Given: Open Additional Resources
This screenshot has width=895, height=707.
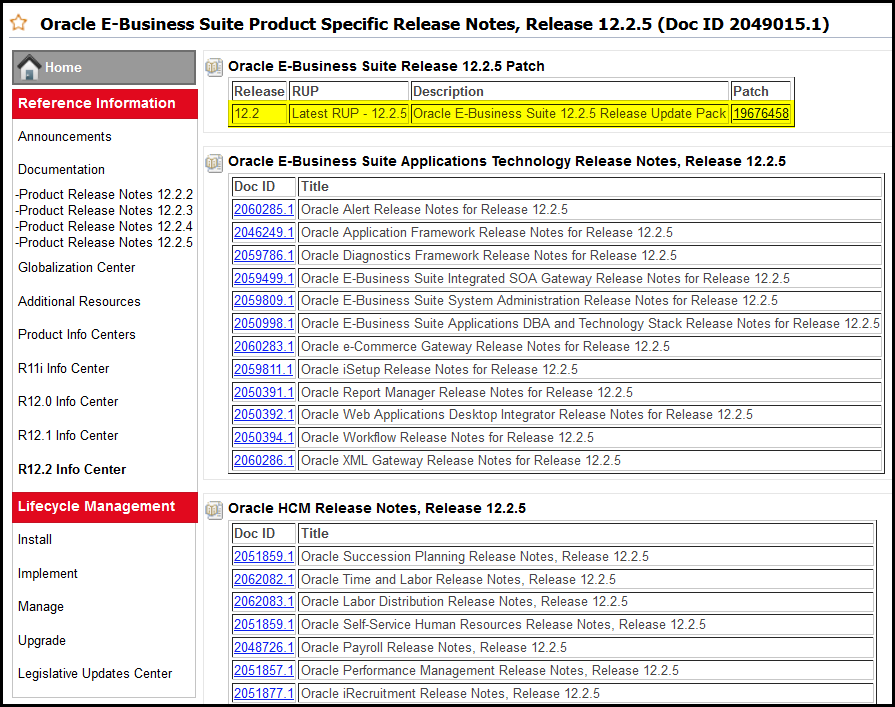Looking at the screenshot, I should [79, 301].
